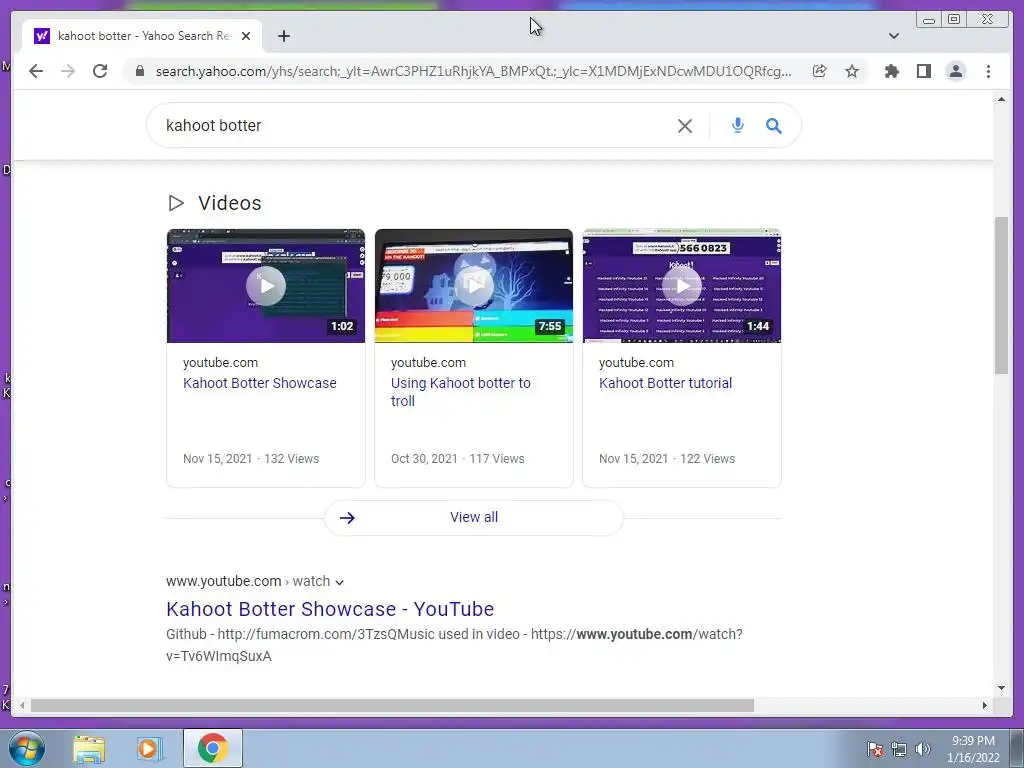Open the Chrome profile avatar

pos(955,71)
